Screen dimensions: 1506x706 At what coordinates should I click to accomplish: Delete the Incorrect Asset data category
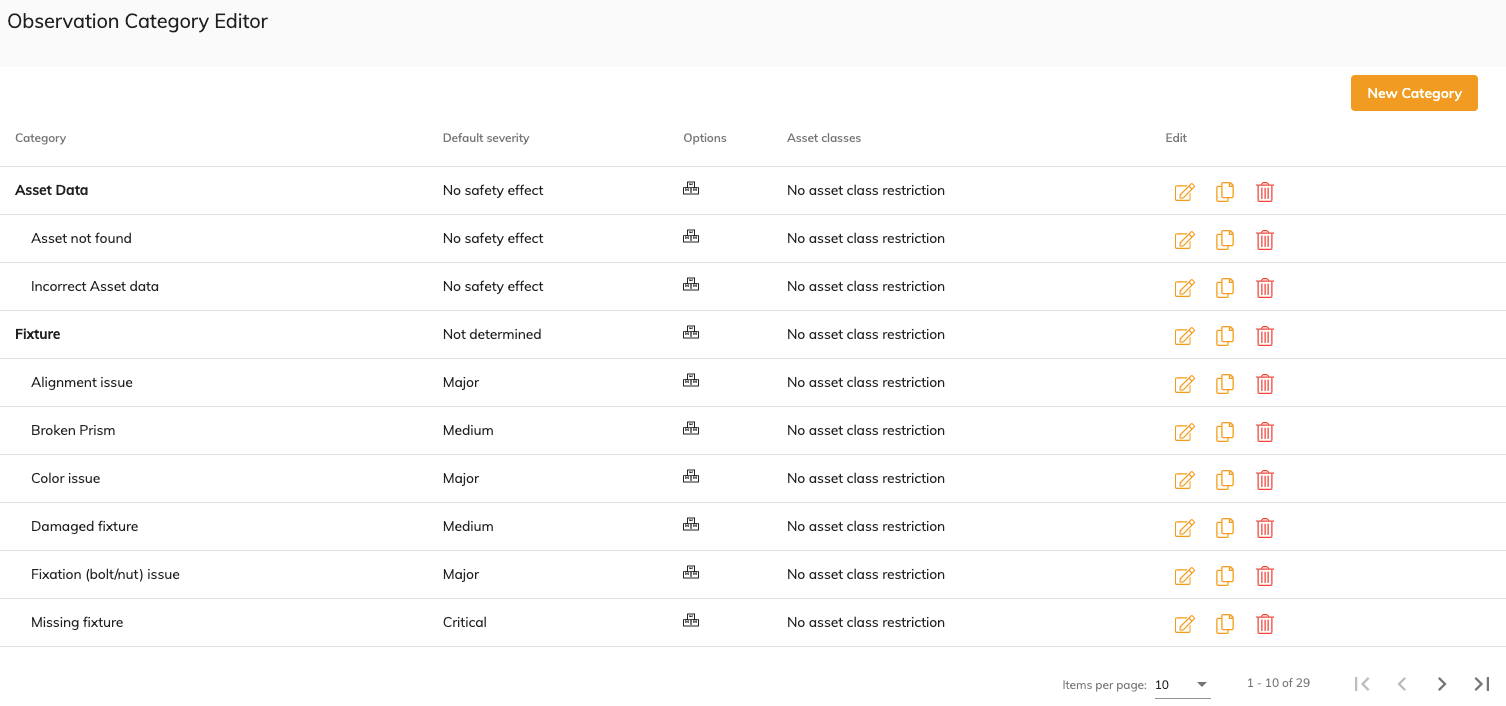[x=1264, y=288]
